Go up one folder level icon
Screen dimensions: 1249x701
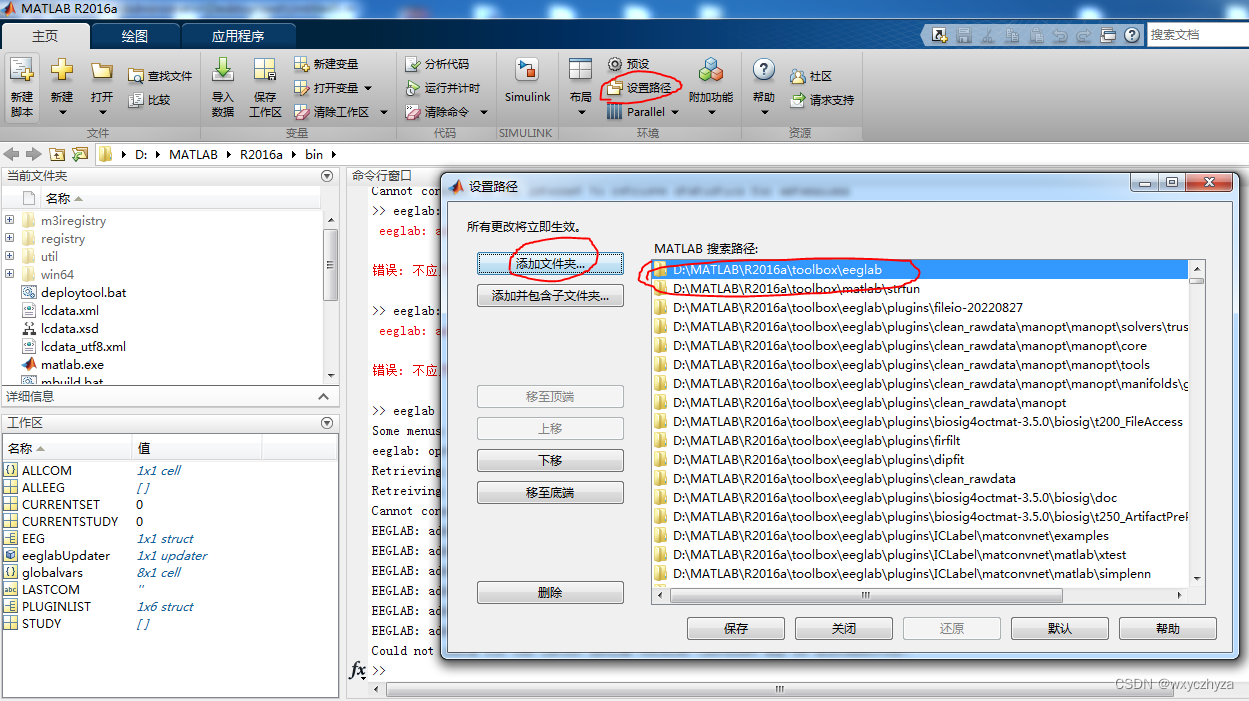(x=57, y=154)
